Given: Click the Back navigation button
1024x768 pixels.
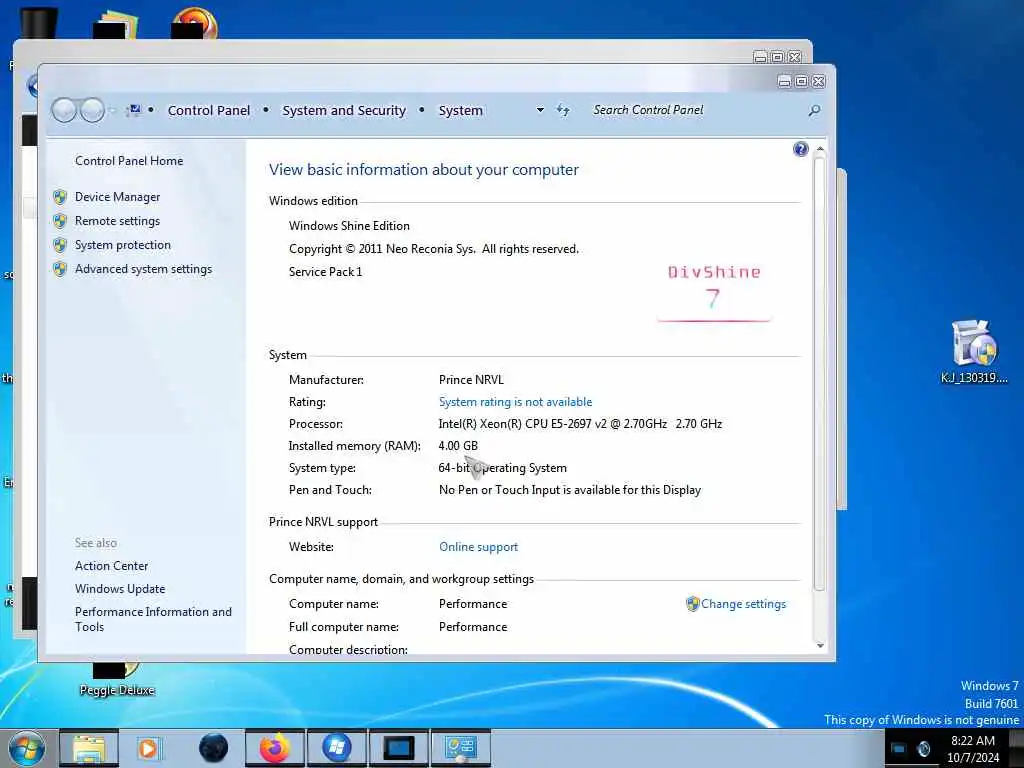Looking at the screenshot, I should point(64,110).
